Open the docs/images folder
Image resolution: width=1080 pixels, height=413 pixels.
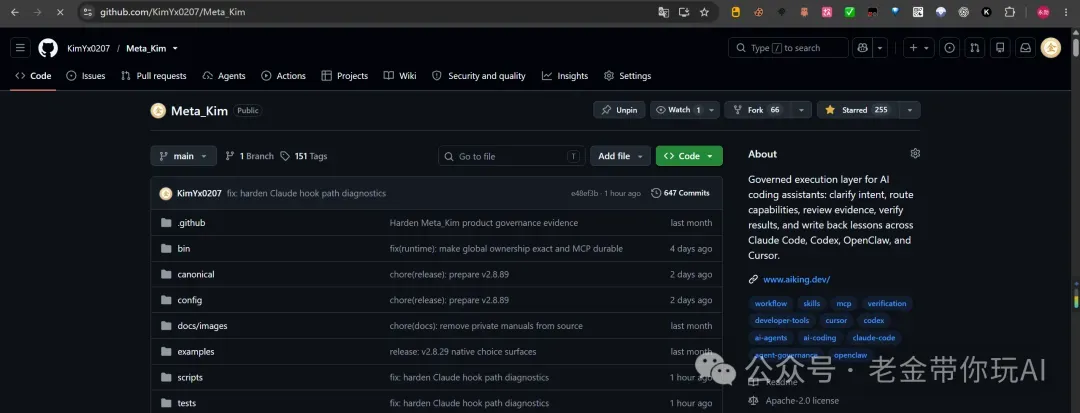pos(202,326)
